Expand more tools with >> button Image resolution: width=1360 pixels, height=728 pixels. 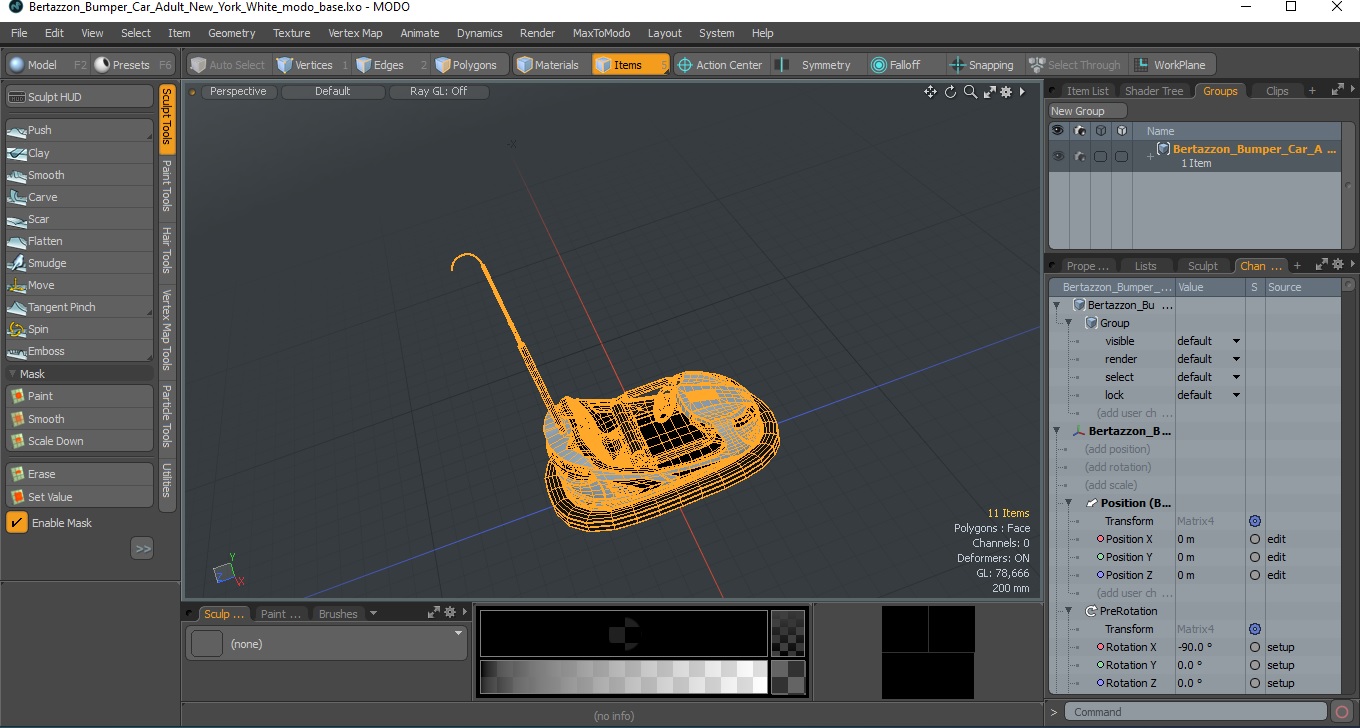[x=142, y=548]
